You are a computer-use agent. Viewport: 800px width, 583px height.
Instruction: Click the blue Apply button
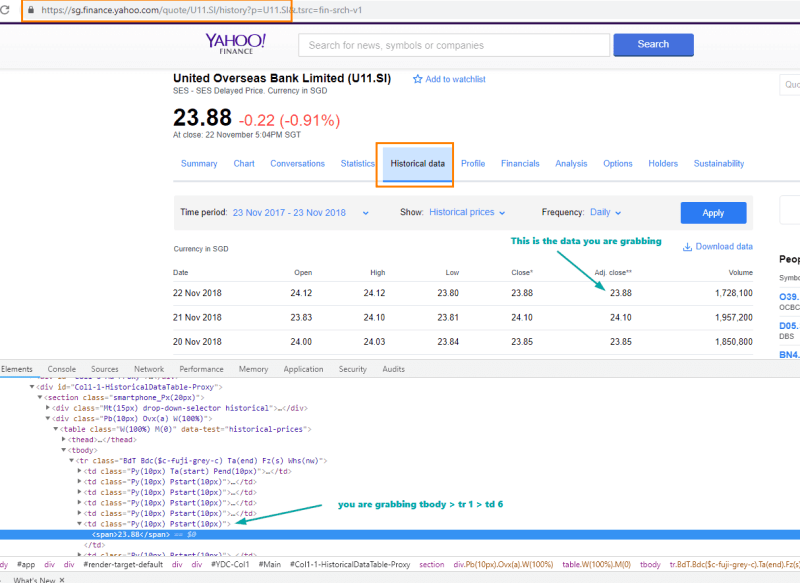pyautogui.click(x=713, y=213)
